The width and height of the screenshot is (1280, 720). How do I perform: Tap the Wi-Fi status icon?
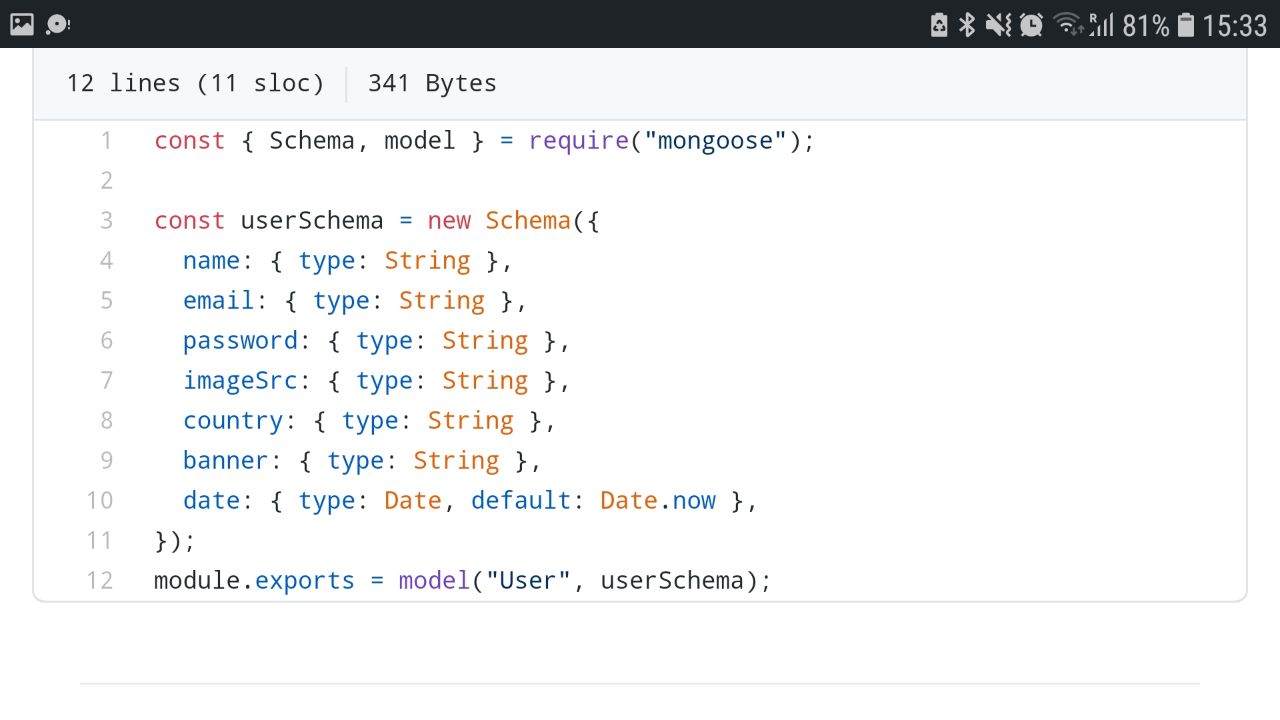pos(1068,24)
